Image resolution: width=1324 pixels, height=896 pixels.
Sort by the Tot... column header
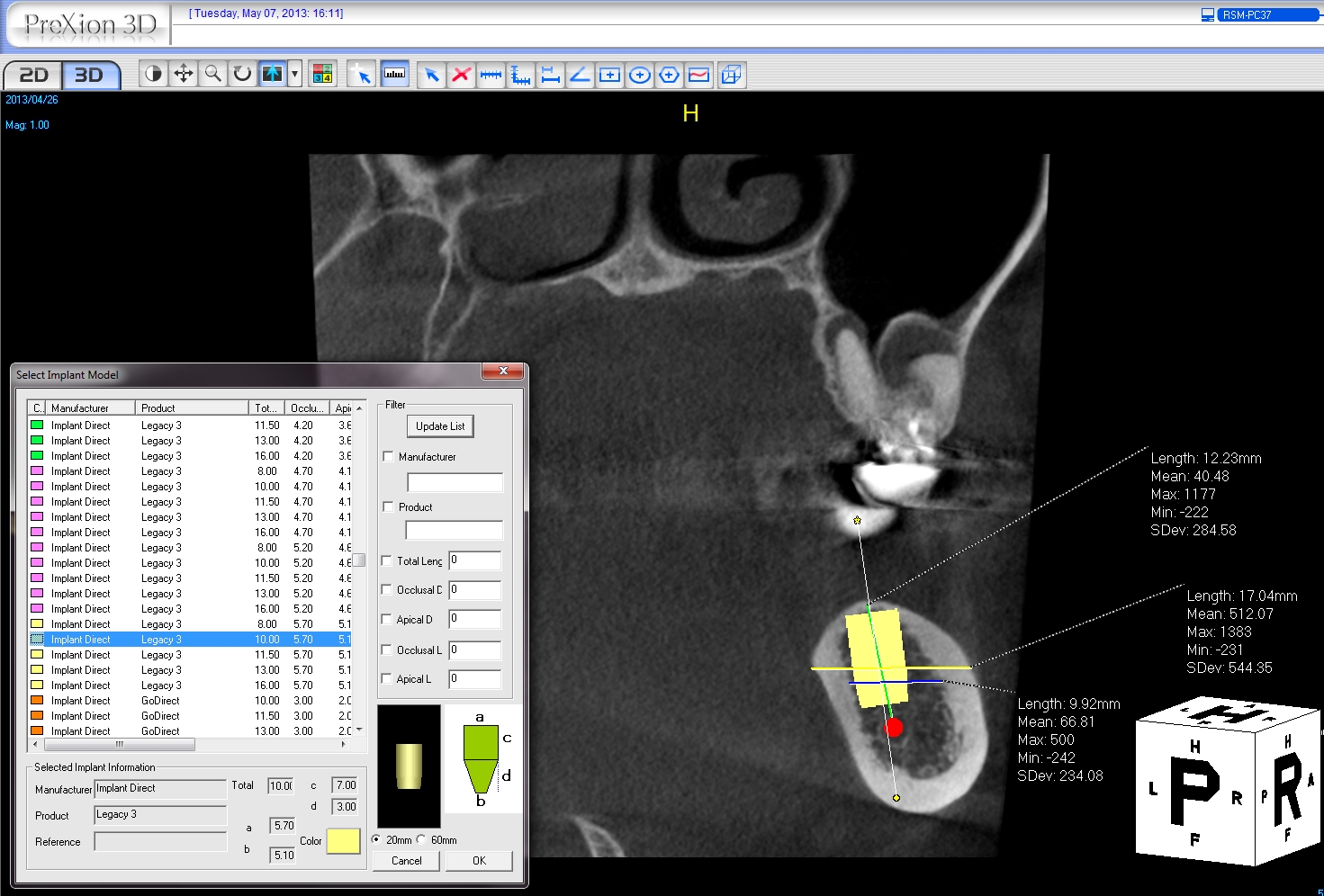(266, 408)
